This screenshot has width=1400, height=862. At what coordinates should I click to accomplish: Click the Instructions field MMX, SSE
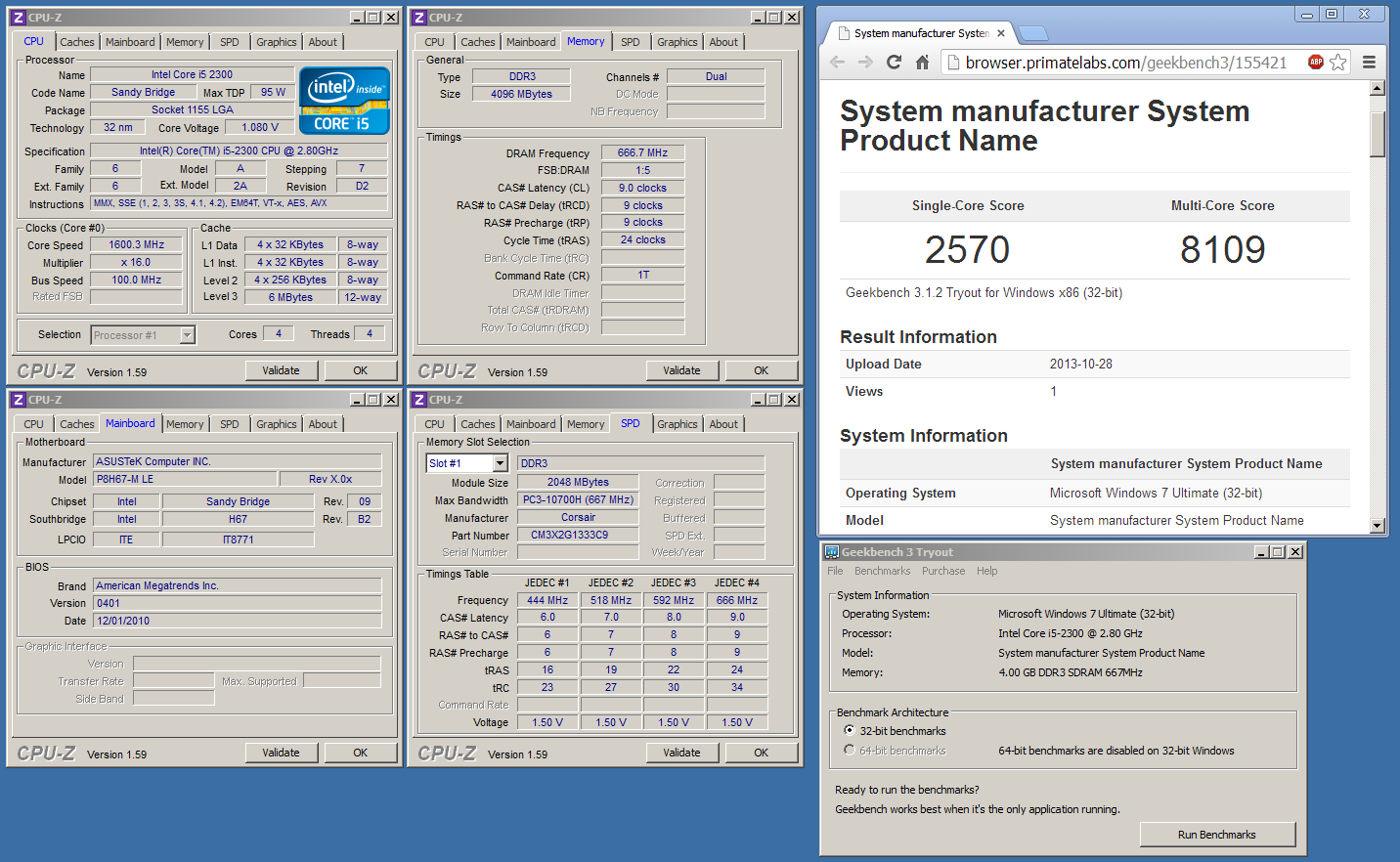pyautogui.click(x=239, y=203)
